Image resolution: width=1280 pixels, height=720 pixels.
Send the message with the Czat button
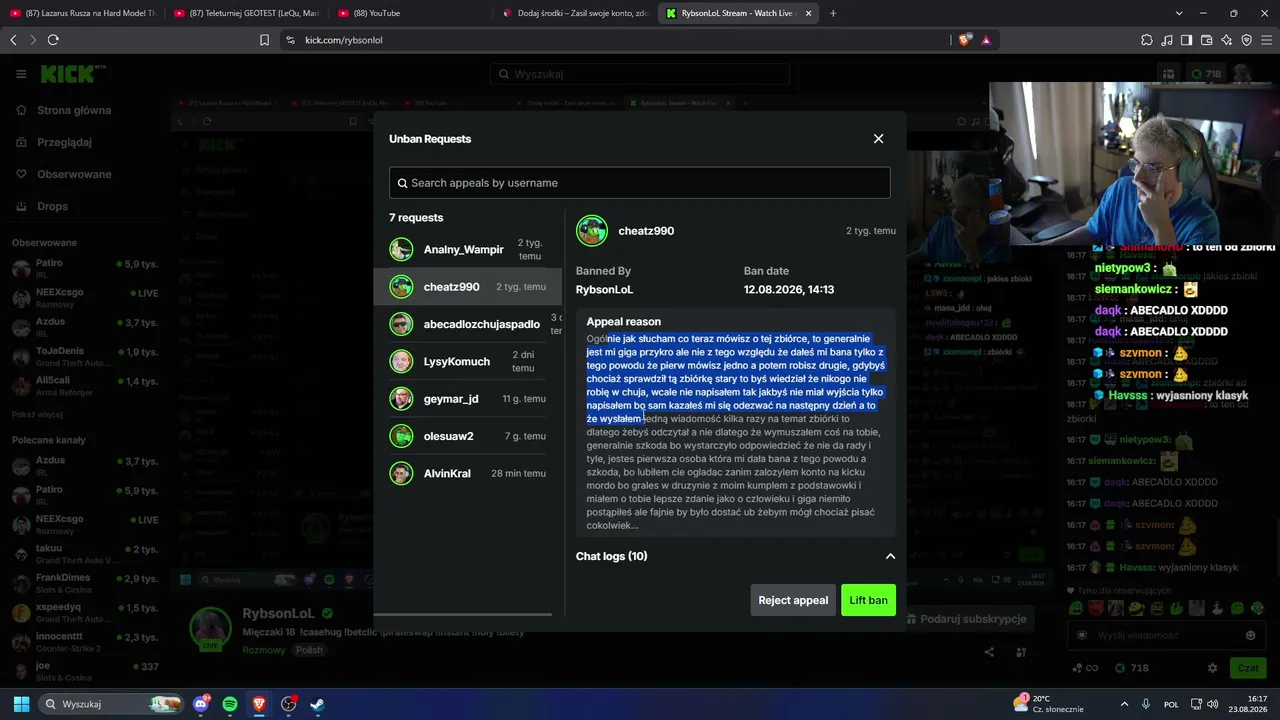tap(1248, 668)
